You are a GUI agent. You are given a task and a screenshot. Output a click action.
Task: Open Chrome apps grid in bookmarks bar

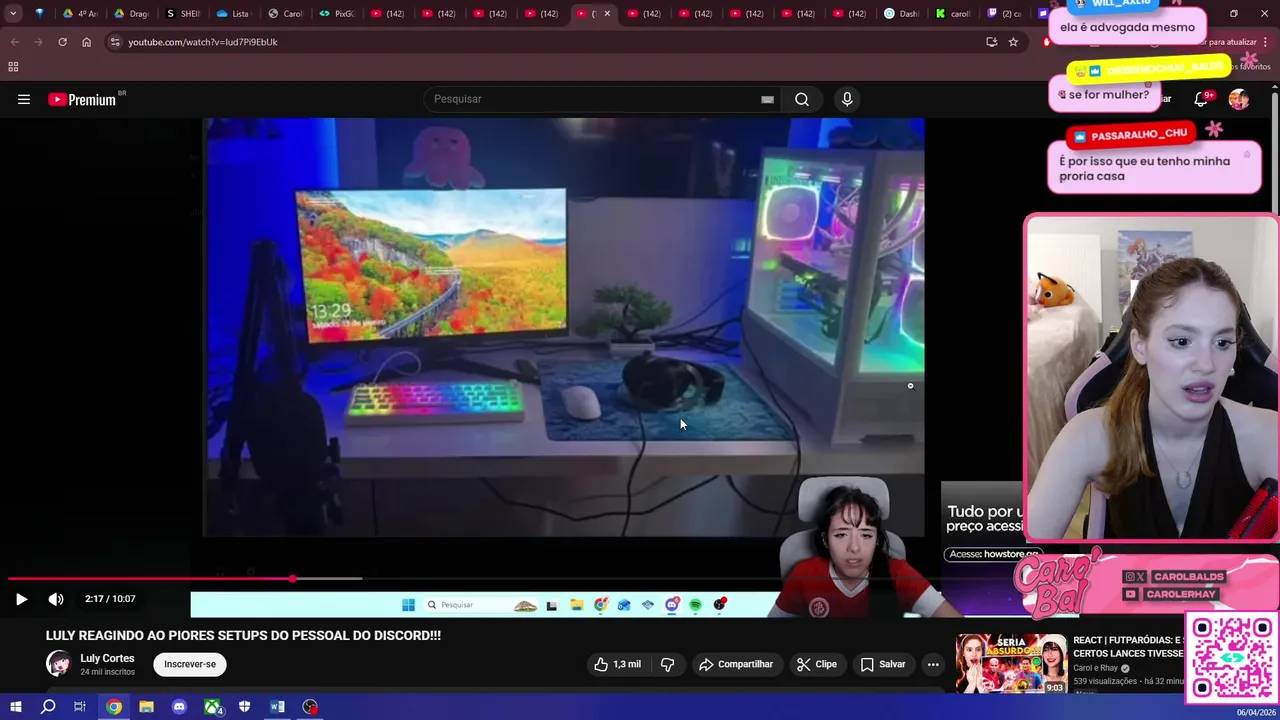coord(13,67)
